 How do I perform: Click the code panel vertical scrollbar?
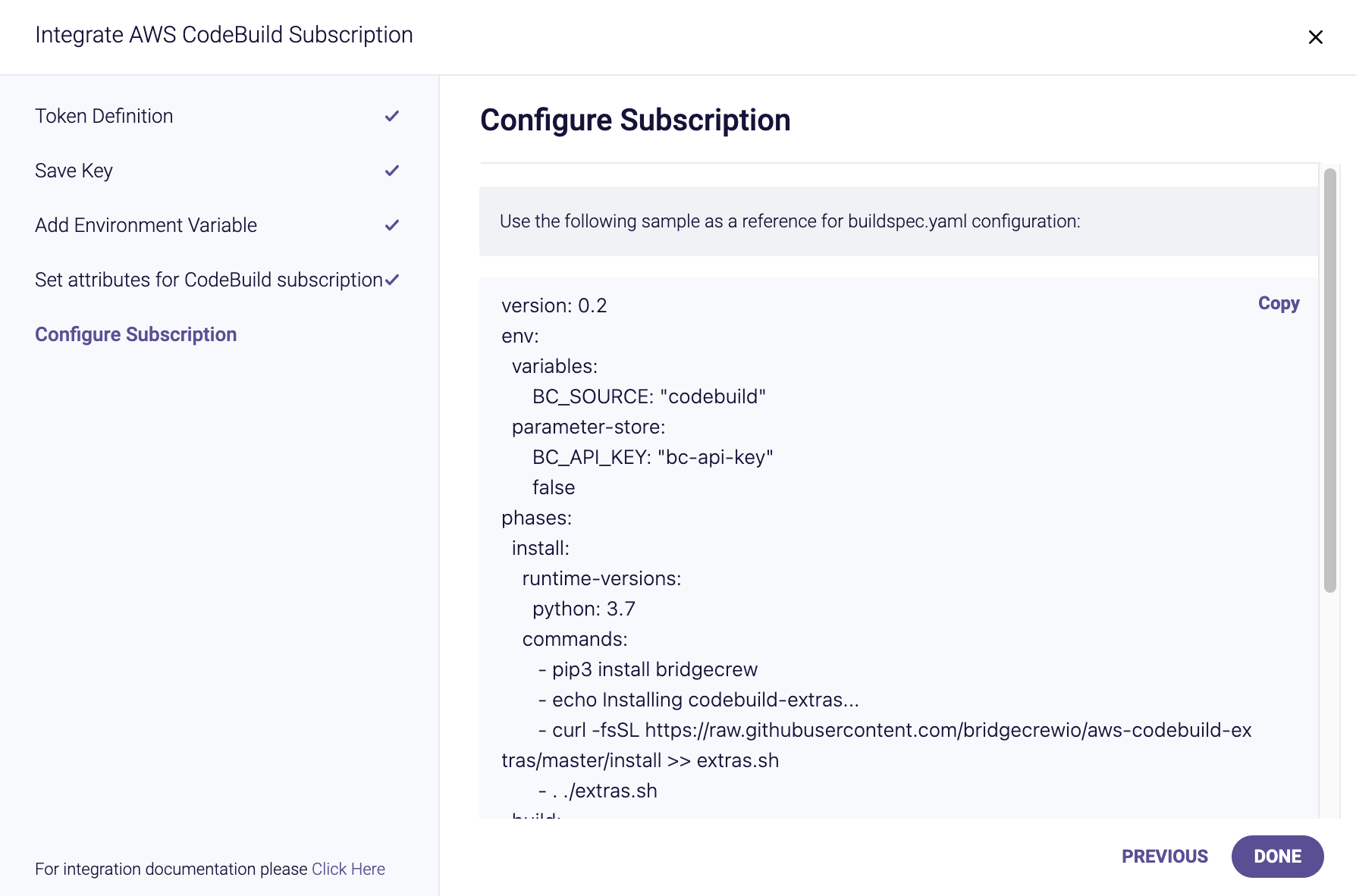(1329, 381)
